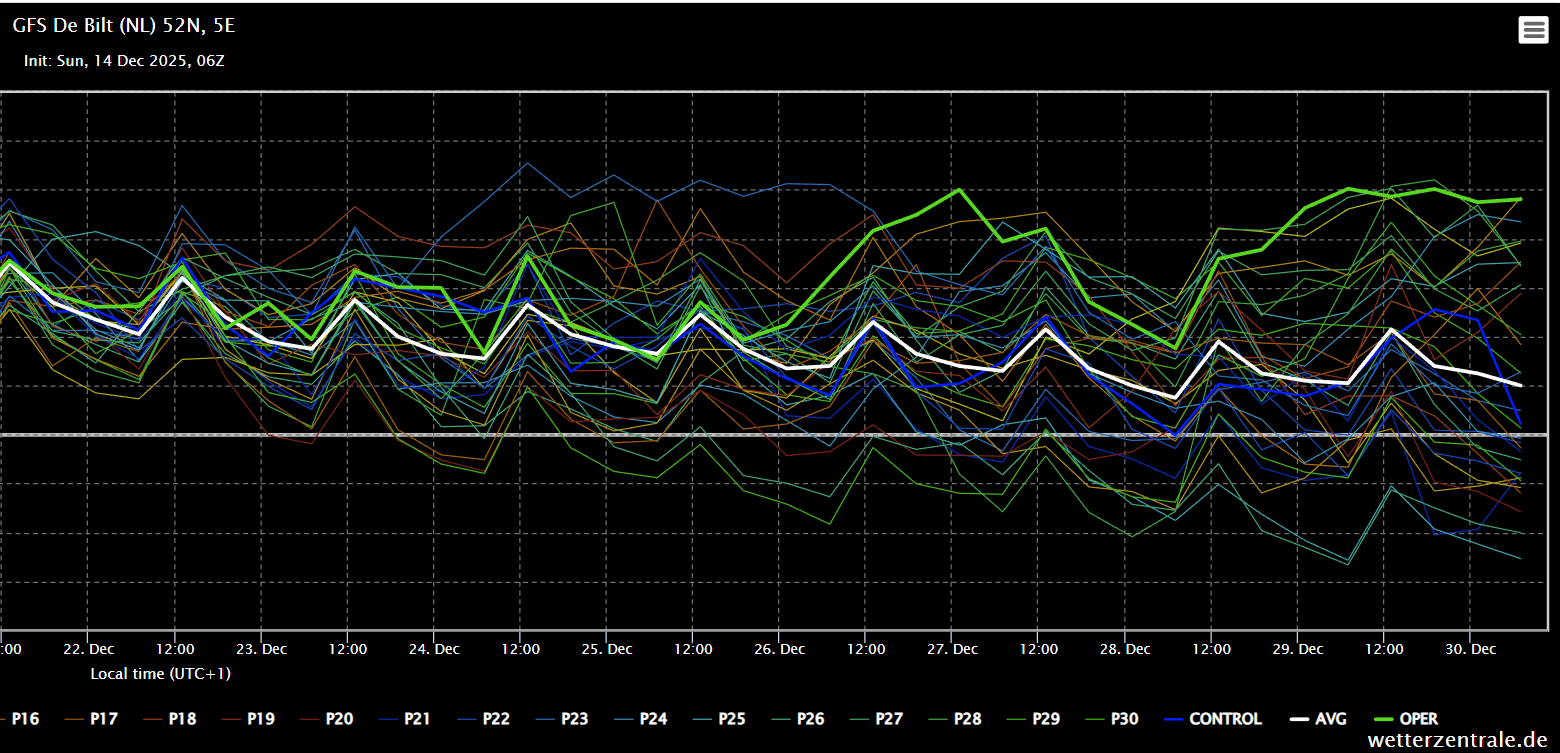
Task: Click the 27. Dec axis label
Action: [x=952, y=649]
